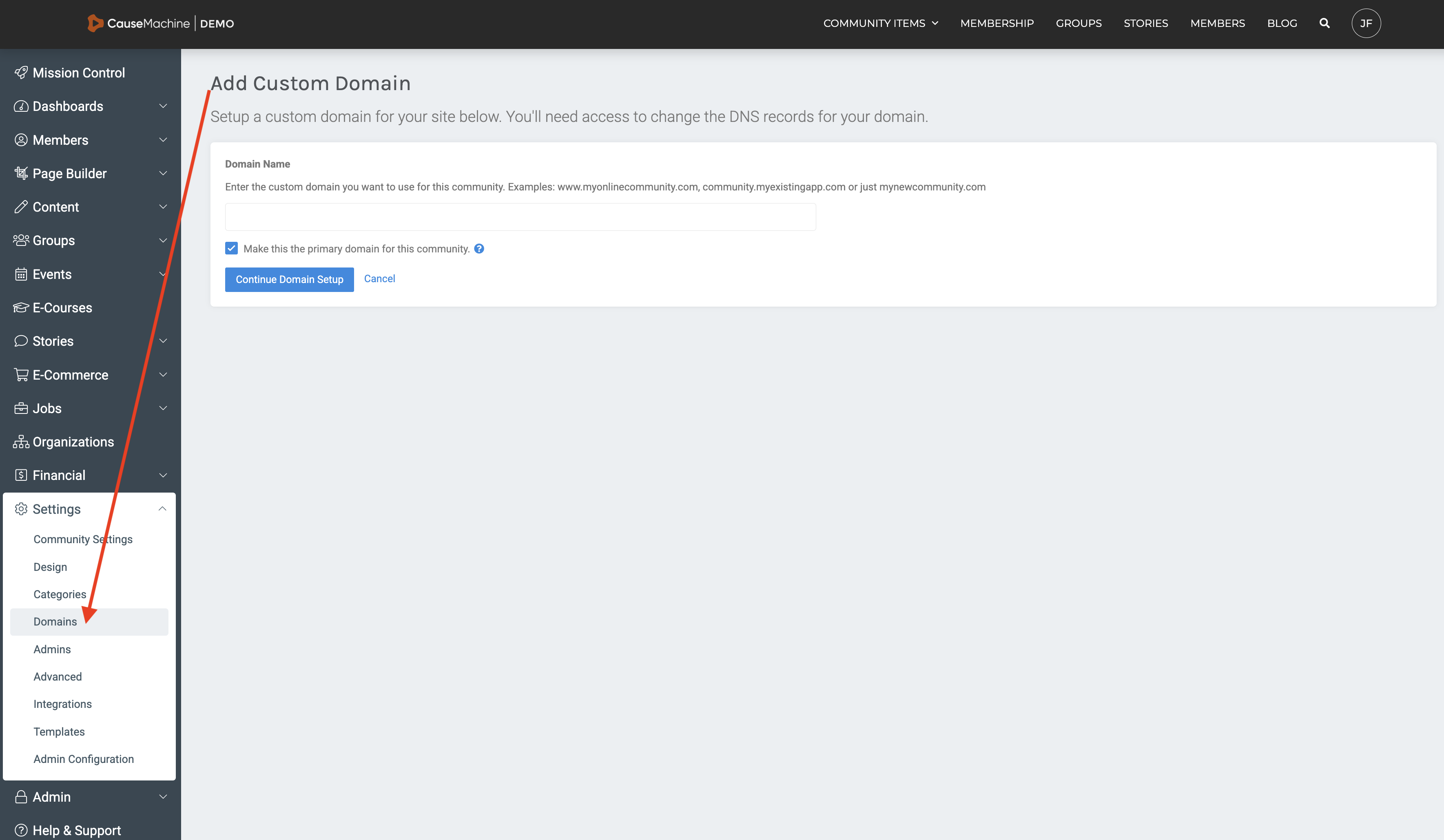Viewport: 1444px width, 840px height.
Task: Expand the Dashboards sidebar section
Action: click(x=163, y=106)
